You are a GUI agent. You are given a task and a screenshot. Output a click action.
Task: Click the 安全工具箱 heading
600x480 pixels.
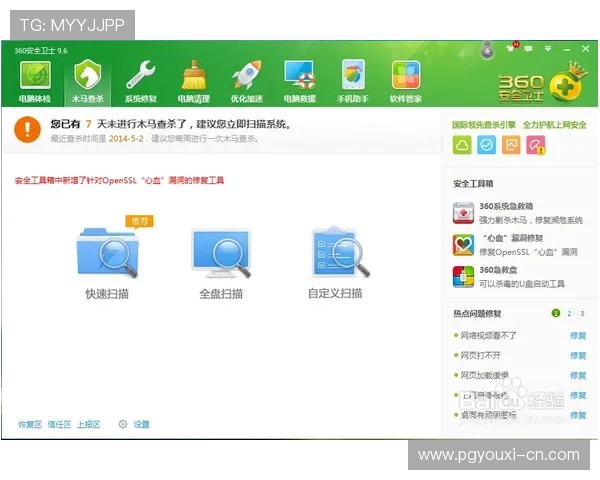tap(473, 184)
